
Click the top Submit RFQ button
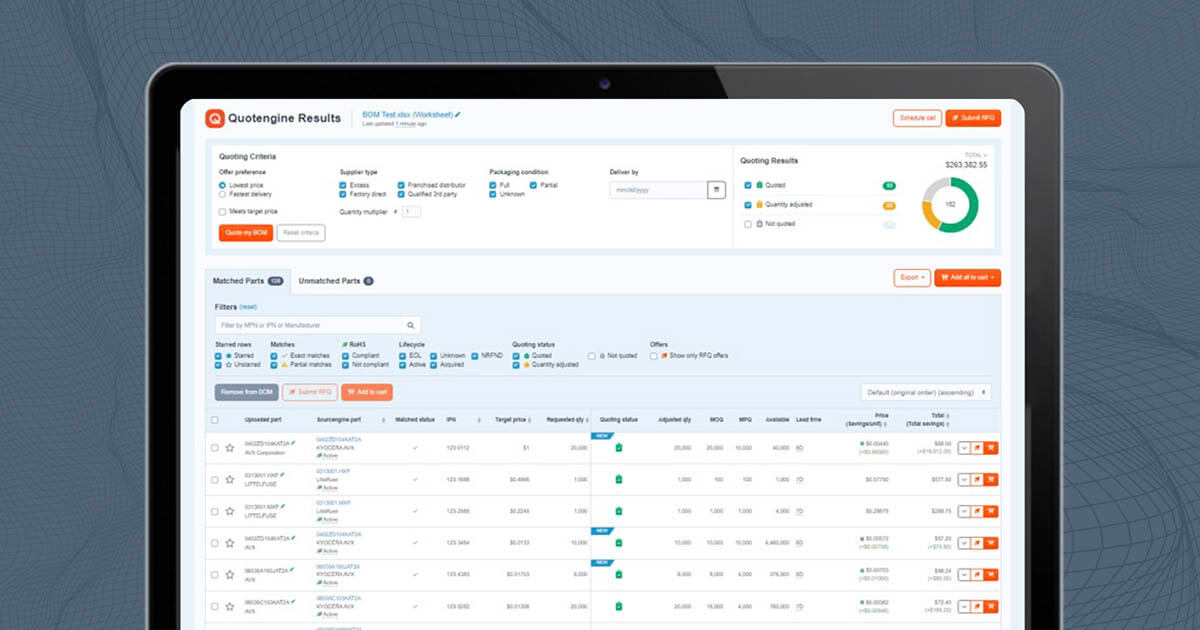tap(973, 118)
